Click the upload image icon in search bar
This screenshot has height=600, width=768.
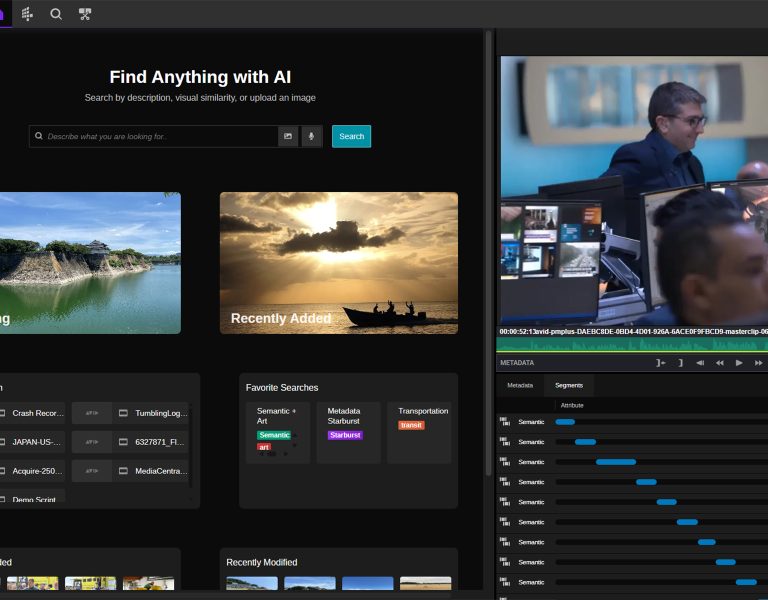coord(288,136)
